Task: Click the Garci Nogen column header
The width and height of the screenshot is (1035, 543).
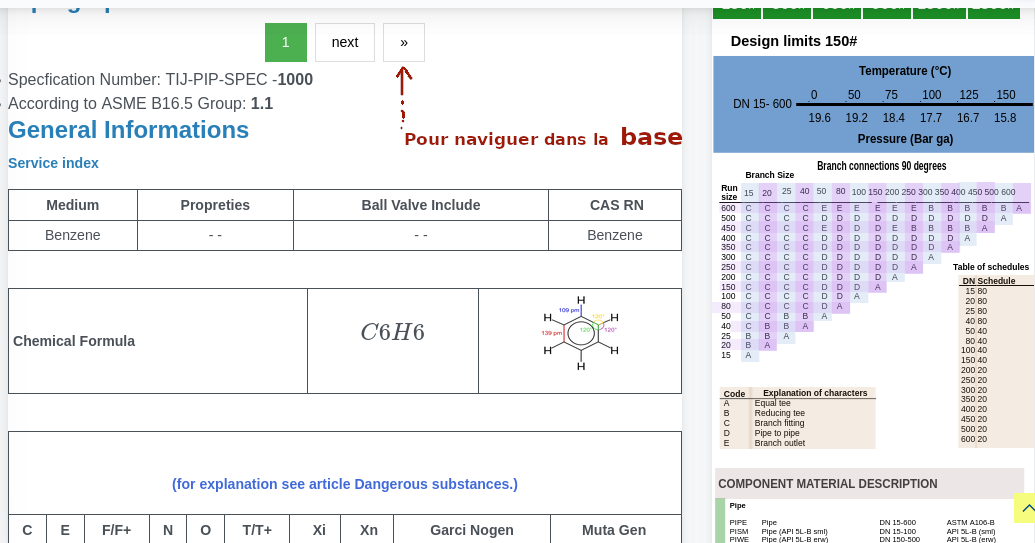Action: pyautogui.click(x=472, y=530)
